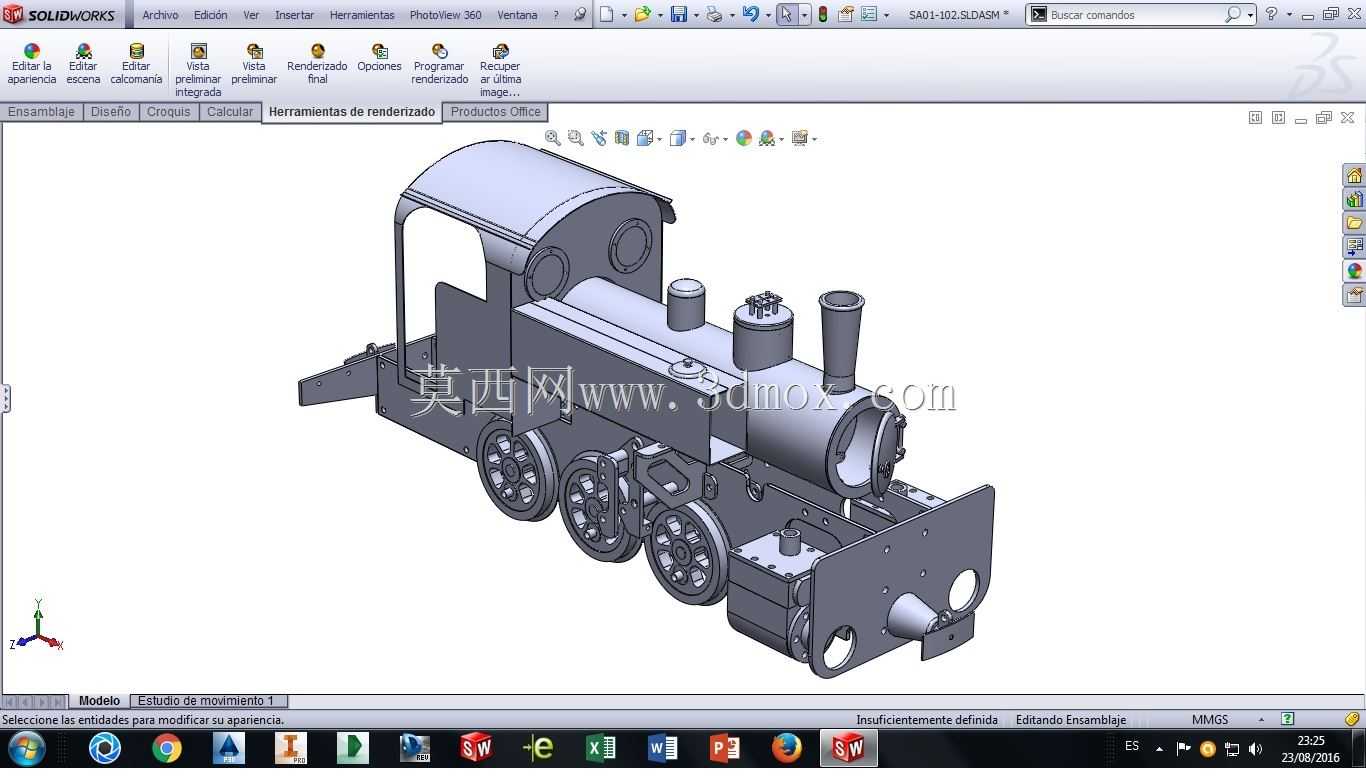
Task: Click File properties icon in top toolbar
Action: [x=846, y=14]
